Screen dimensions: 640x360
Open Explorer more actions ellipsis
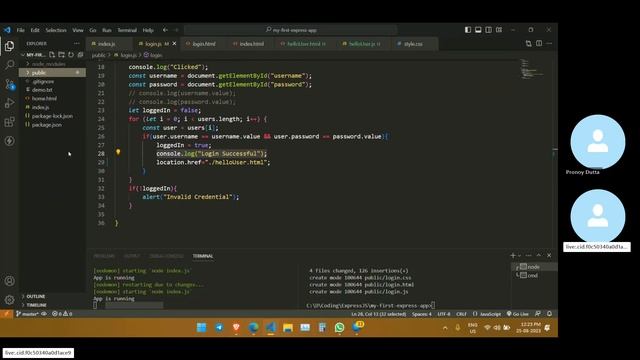[x=77, y=43]
